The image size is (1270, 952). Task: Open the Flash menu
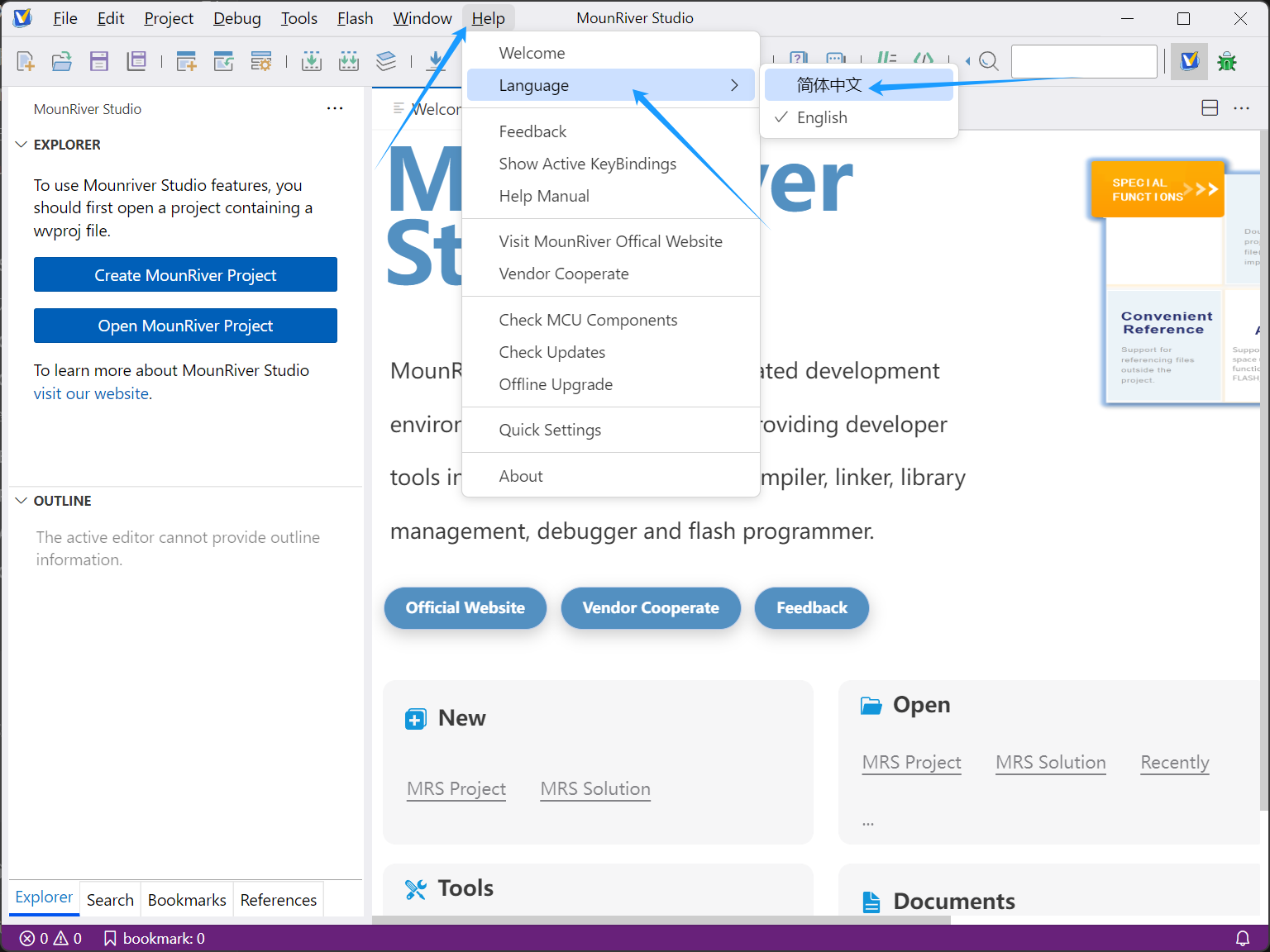[x=356, y=18]
